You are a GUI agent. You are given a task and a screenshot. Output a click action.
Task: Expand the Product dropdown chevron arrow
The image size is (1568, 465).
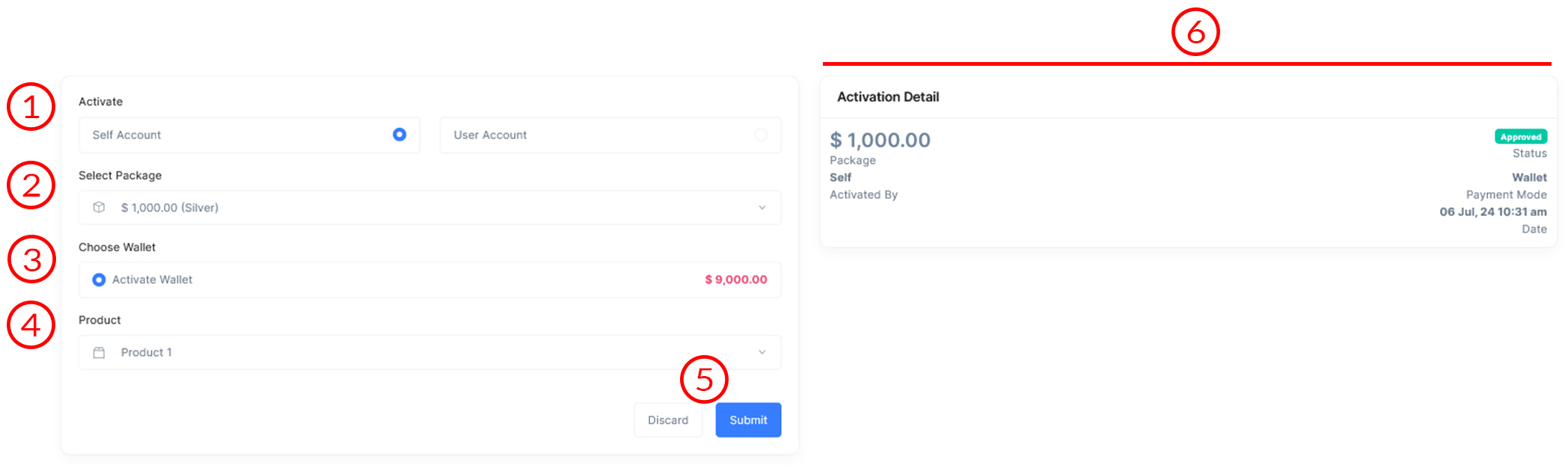click(x=762, y=353)
